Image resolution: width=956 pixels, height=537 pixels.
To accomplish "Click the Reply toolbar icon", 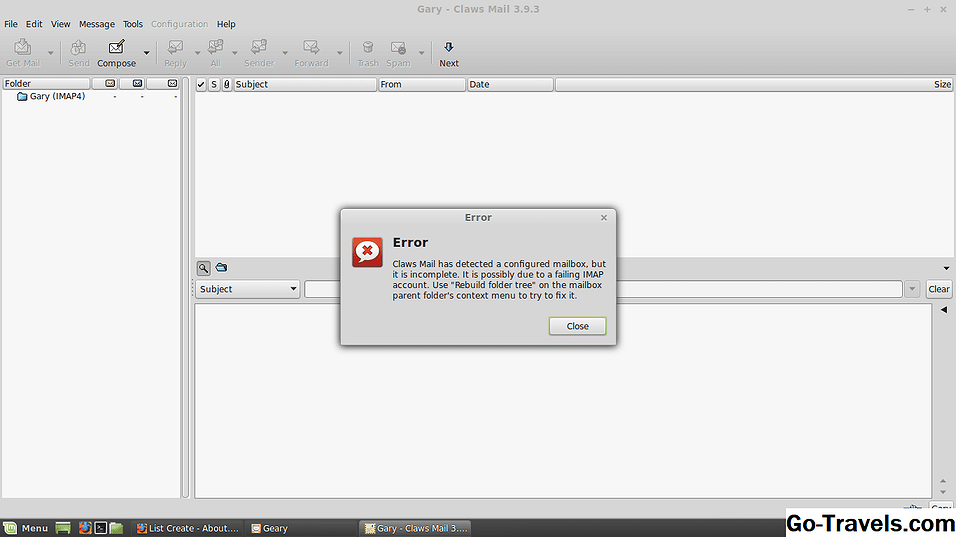I will [x=175, y=47].
